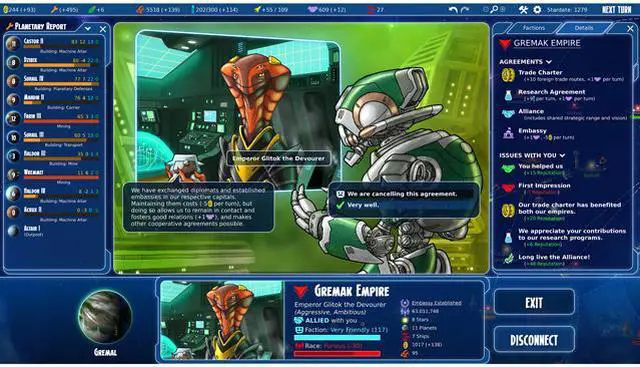Click the Dzibix planet icon

pyautogui.click(x=13, y=62)
